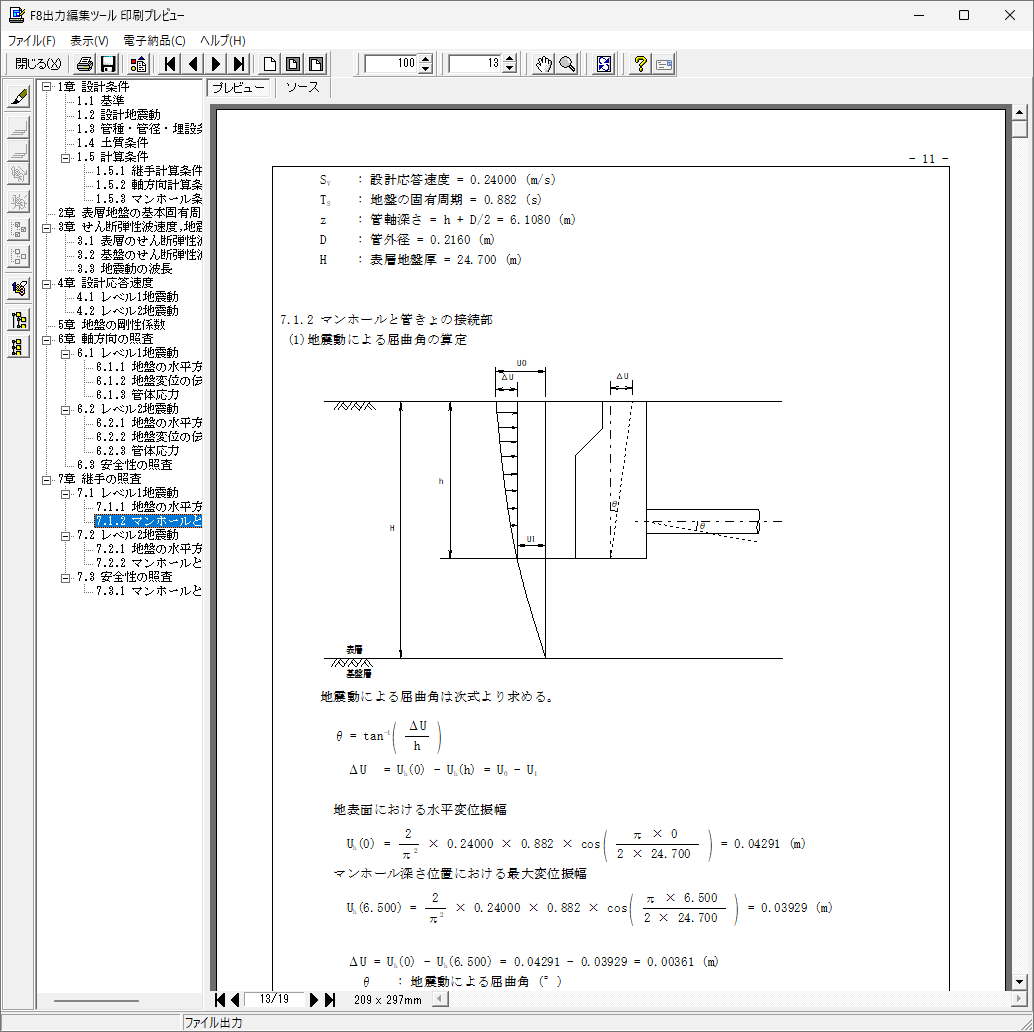Click the 閉じる(X) button
1034x1032 pixels.
38,64
